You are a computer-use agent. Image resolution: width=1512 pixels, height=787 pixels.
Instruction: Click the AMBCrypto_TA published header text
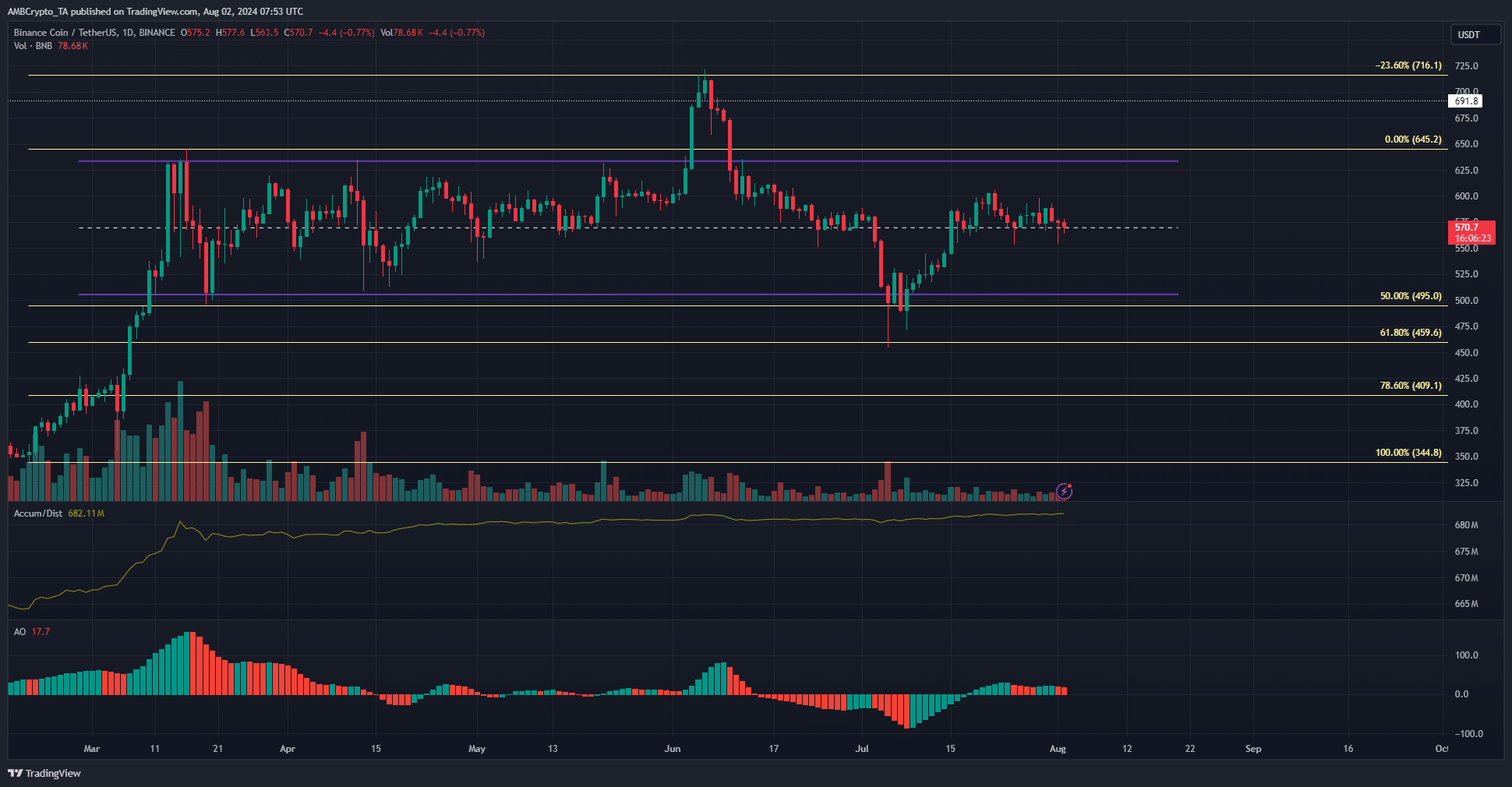[x=156, y=12]
